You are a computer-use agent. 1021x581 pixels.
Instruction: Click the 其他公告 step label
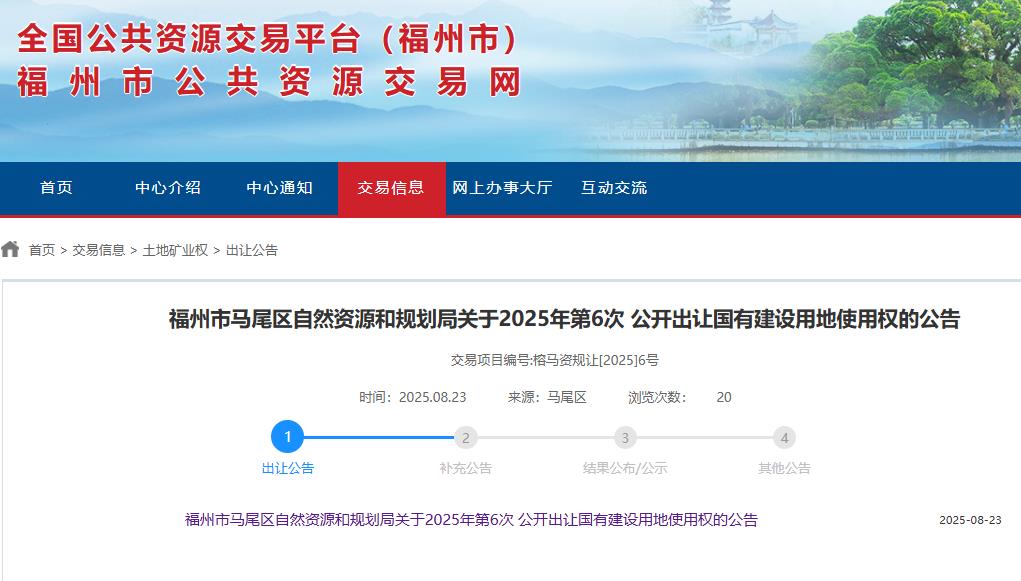[785, 468]
